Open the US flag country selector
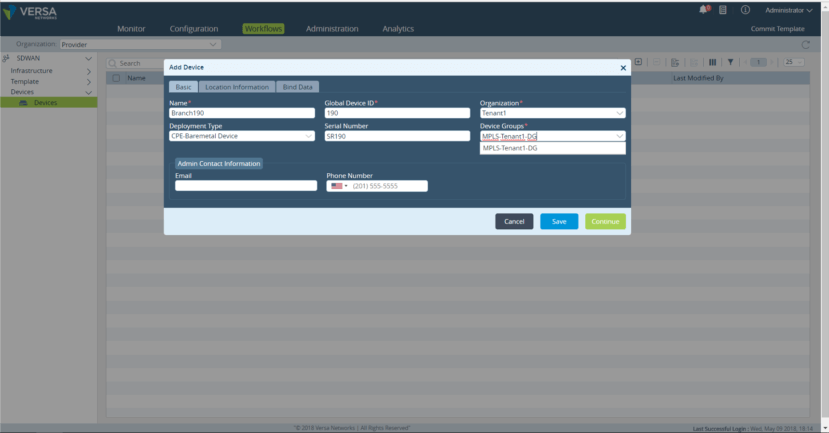829x433 pixels. pos(338,186)
